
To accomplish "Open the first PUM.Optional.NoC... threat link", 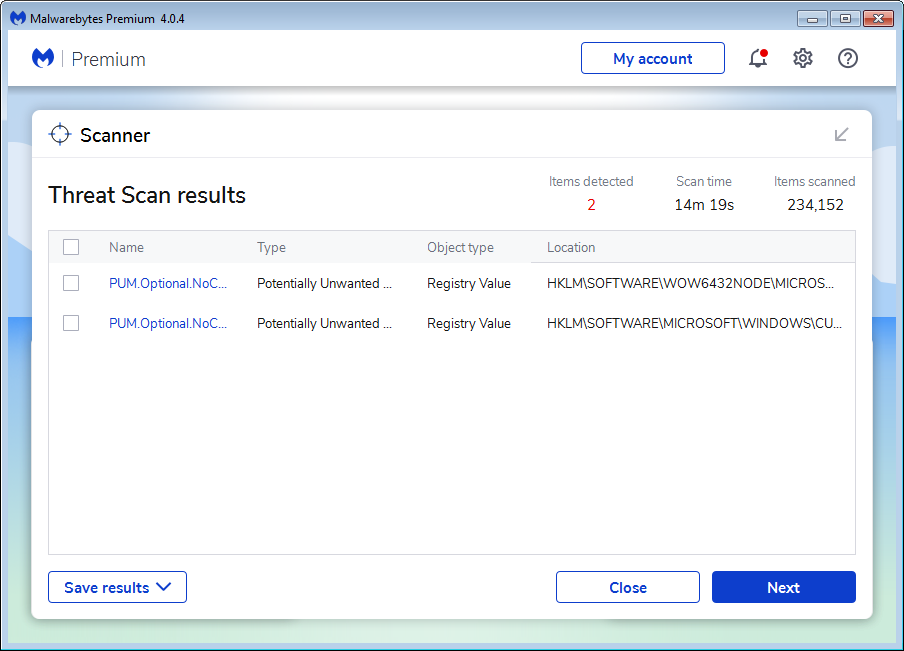I will click(168, 283).
